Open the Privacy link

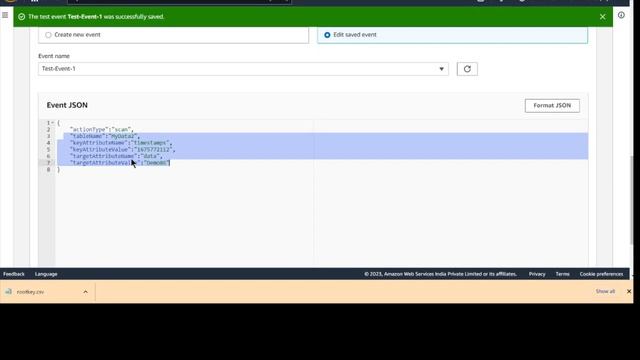click(537, 274)
